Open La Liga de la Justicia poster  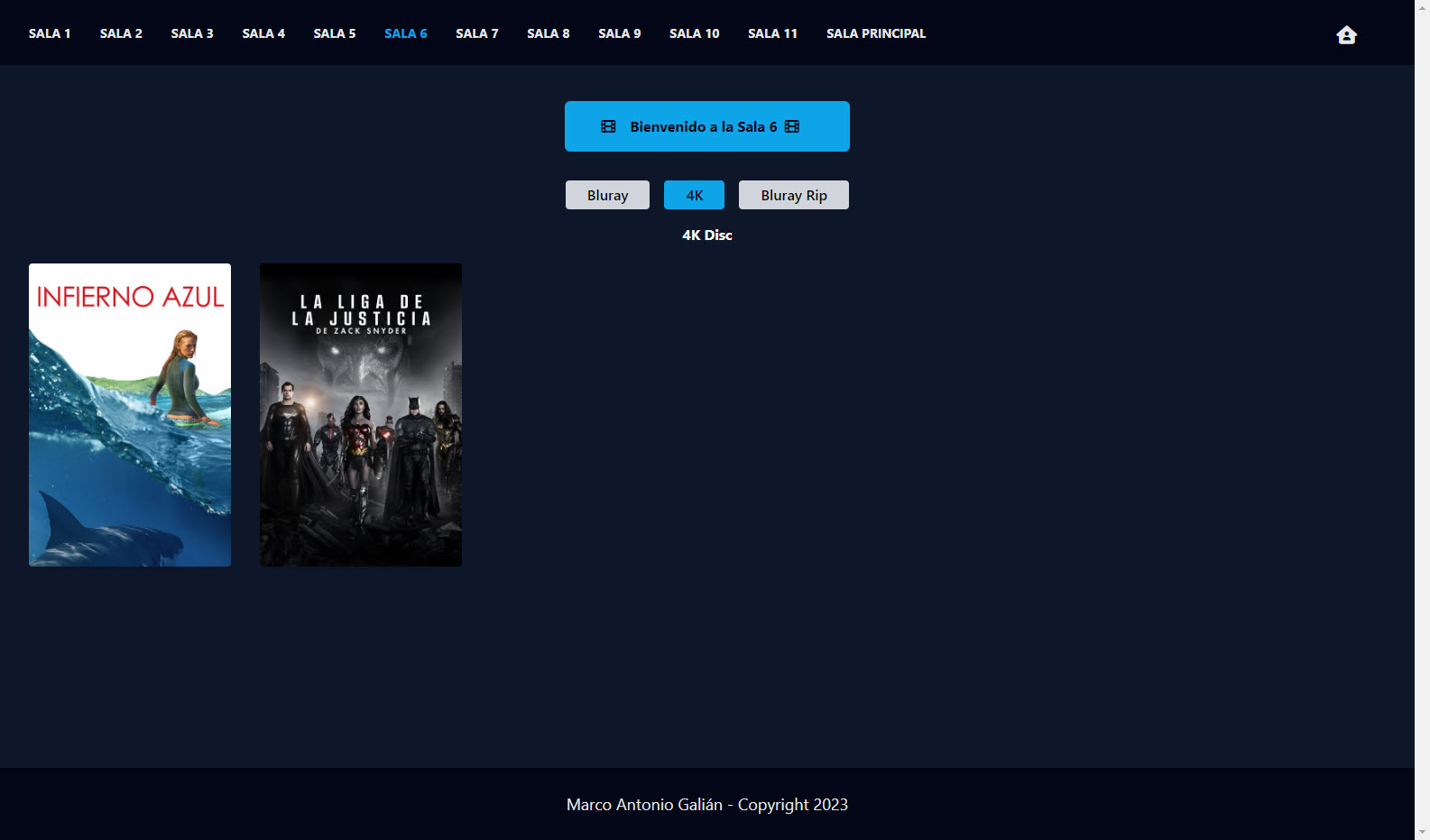[x=361, y=415]
